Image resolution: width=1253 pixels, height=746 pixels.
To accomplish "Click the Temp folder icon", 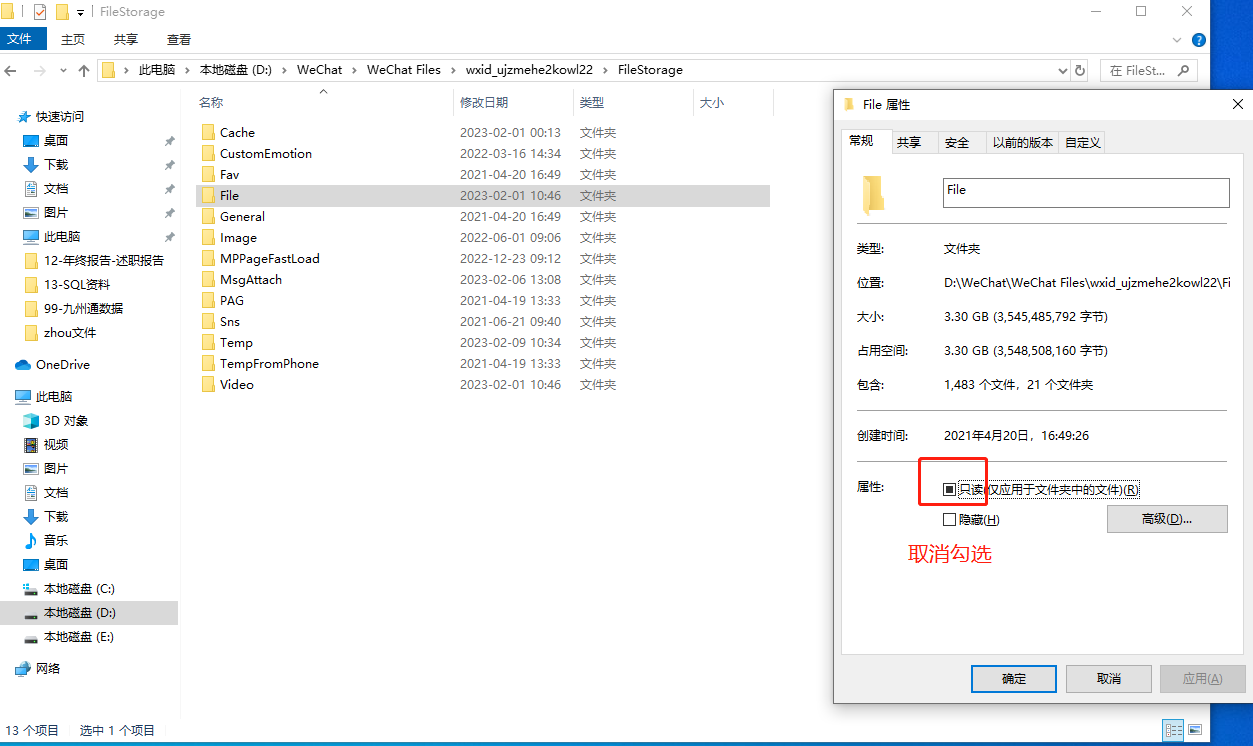I will click(208, 342).
